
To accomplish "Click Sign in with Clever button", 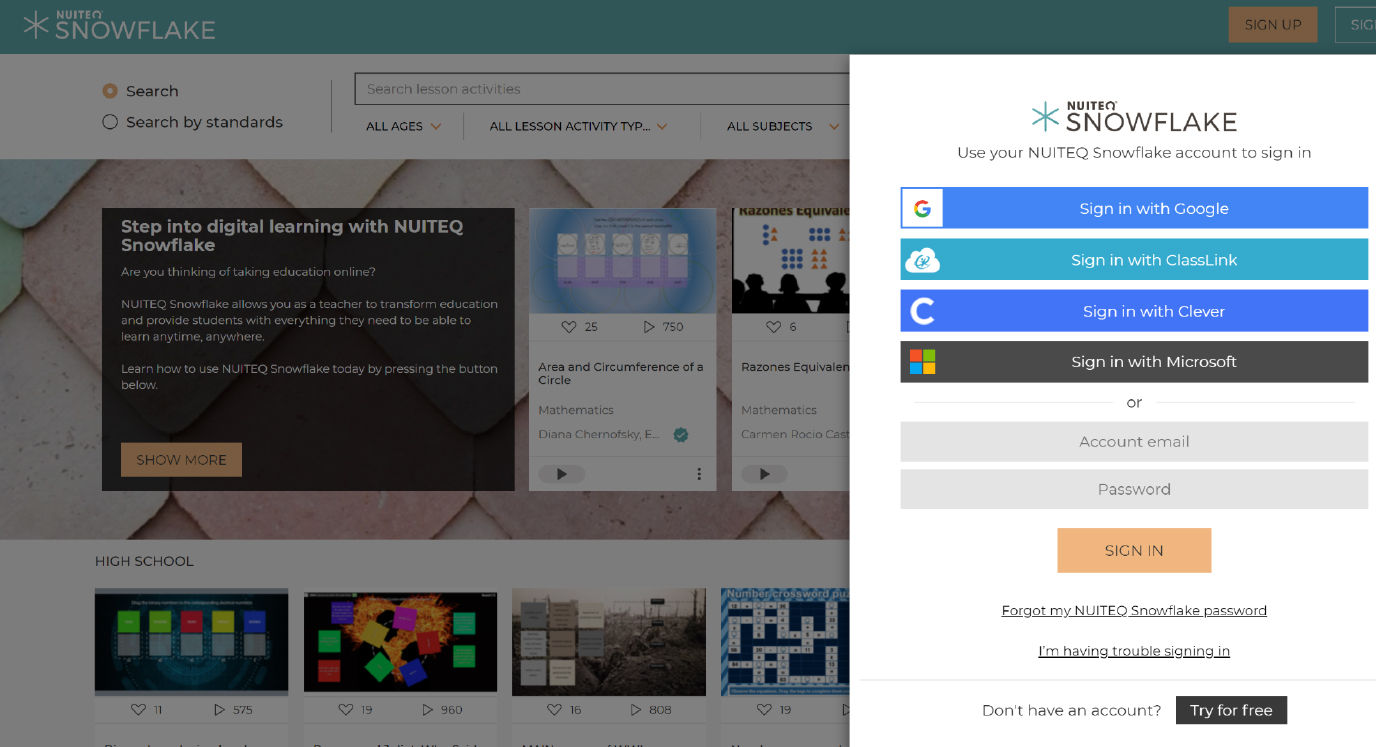I will (x=1134, y=311).
